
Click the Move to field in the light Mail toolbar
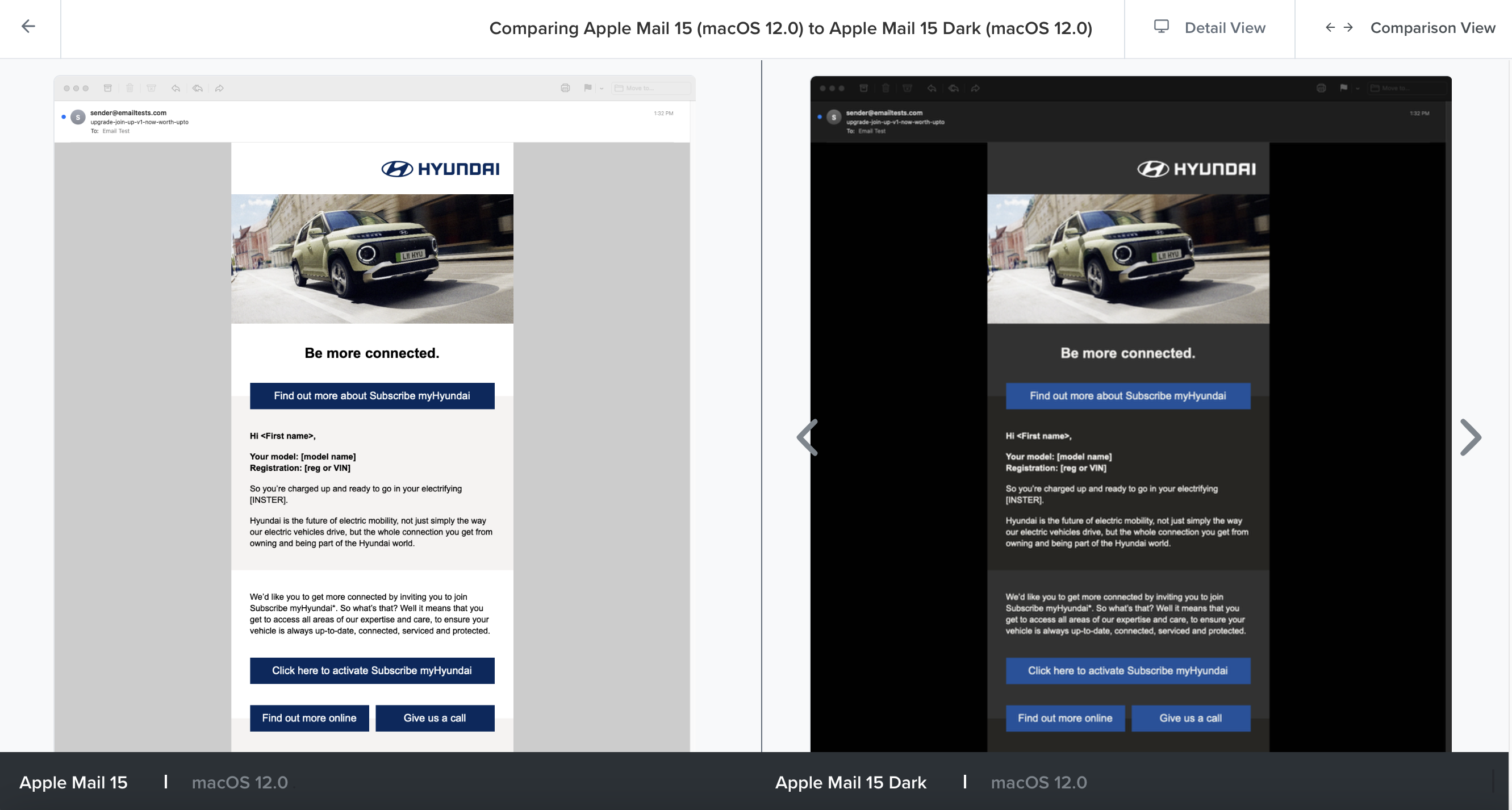(651, 88)
